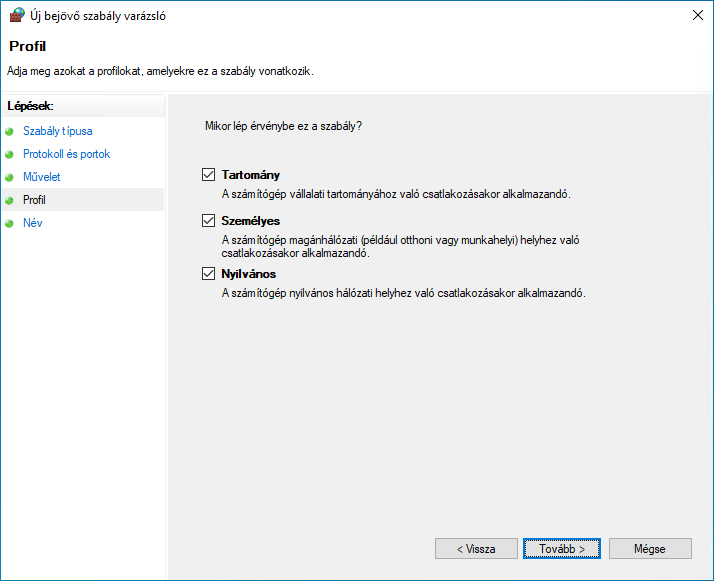Click the Tartomány label text
This screenshot has height=581, width=714.
point(250,175)
